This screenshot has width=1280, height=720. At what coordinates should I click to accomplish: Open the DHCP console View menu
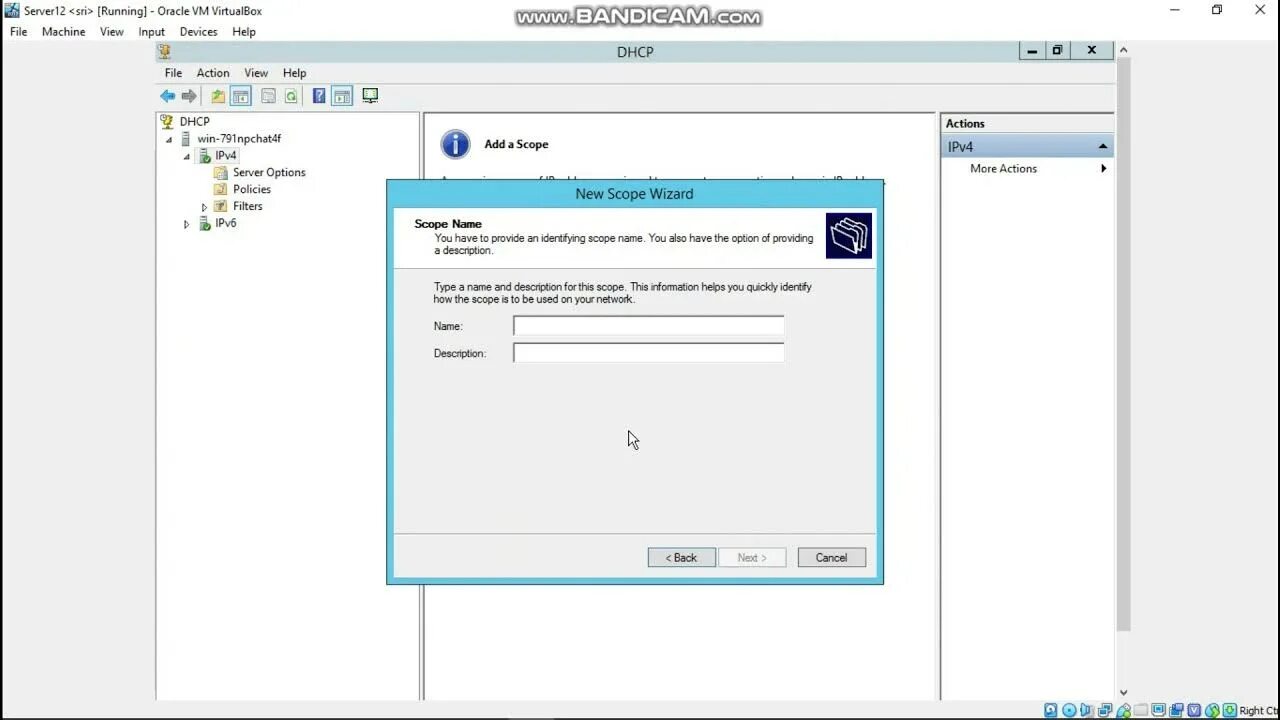point(256,73)
